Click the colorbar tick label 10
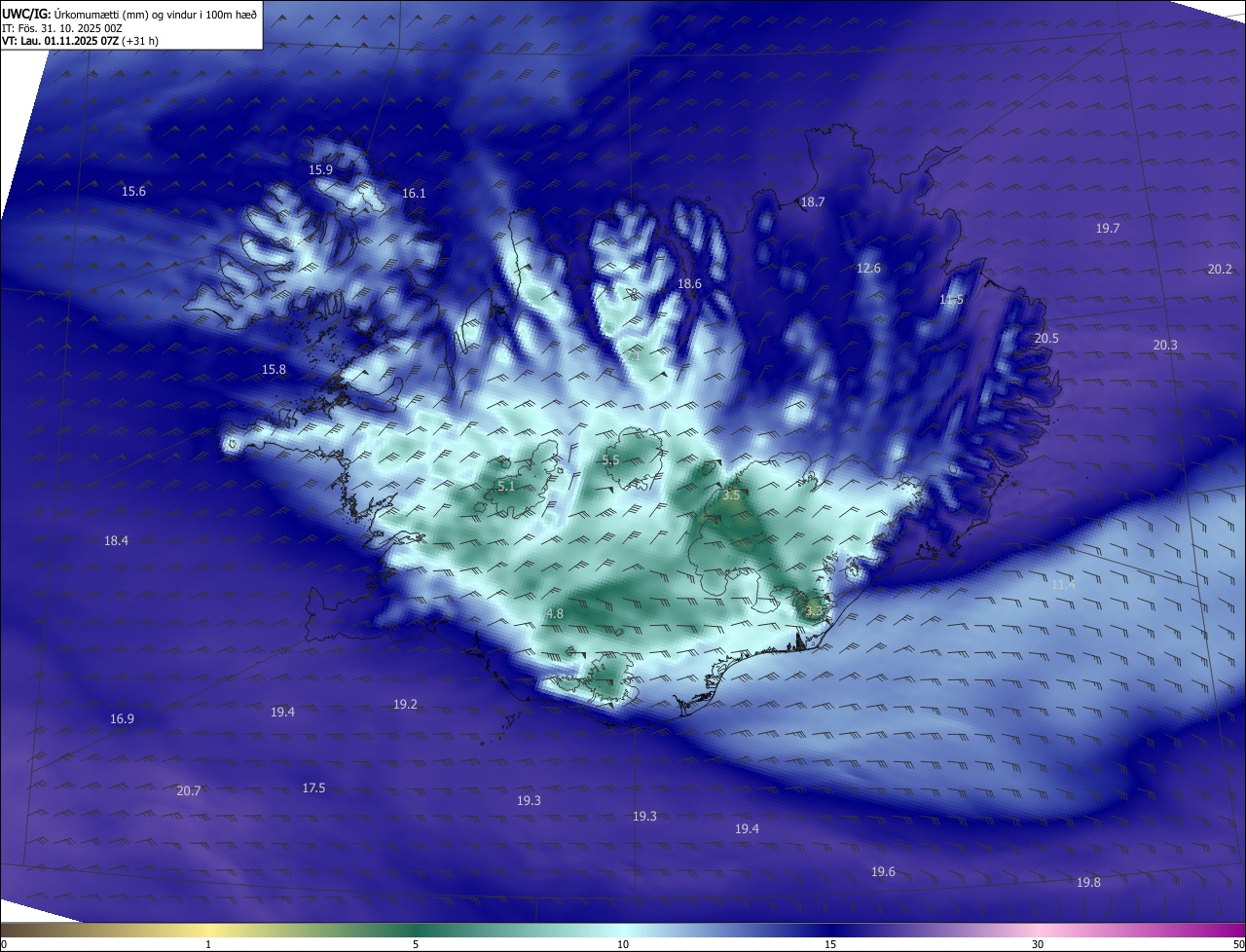 [x=623, y=944]
